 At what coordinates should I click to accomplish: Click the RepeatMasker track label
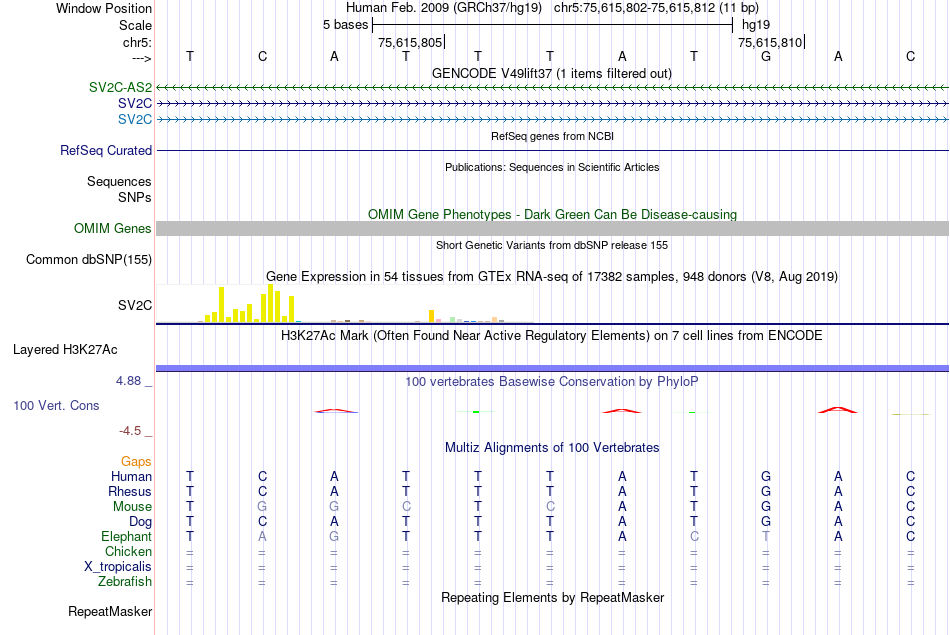(x=110, y=611)
